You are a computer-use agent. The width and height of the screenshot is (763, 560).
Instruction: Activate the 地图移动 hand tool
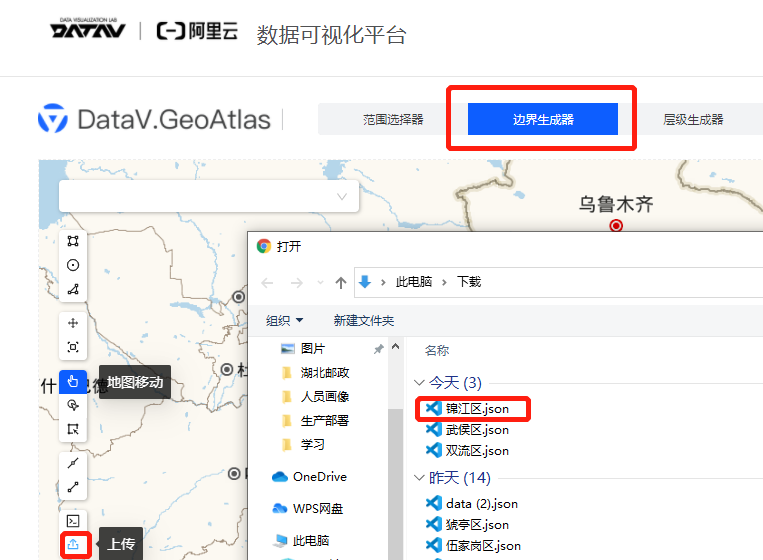[73, 381]
